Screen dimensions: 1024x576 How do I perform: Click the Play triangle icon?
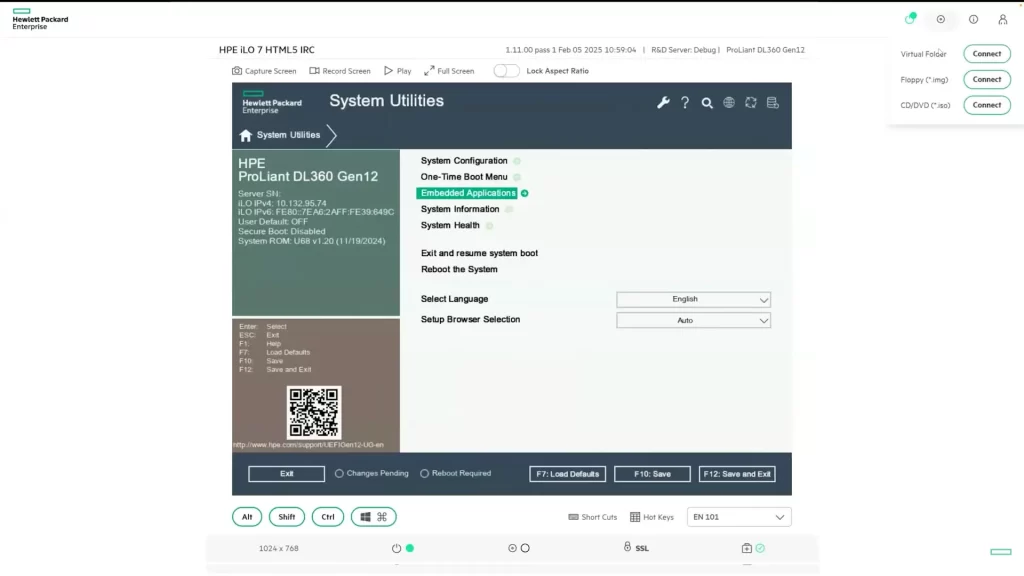click(x=388, y=71)
